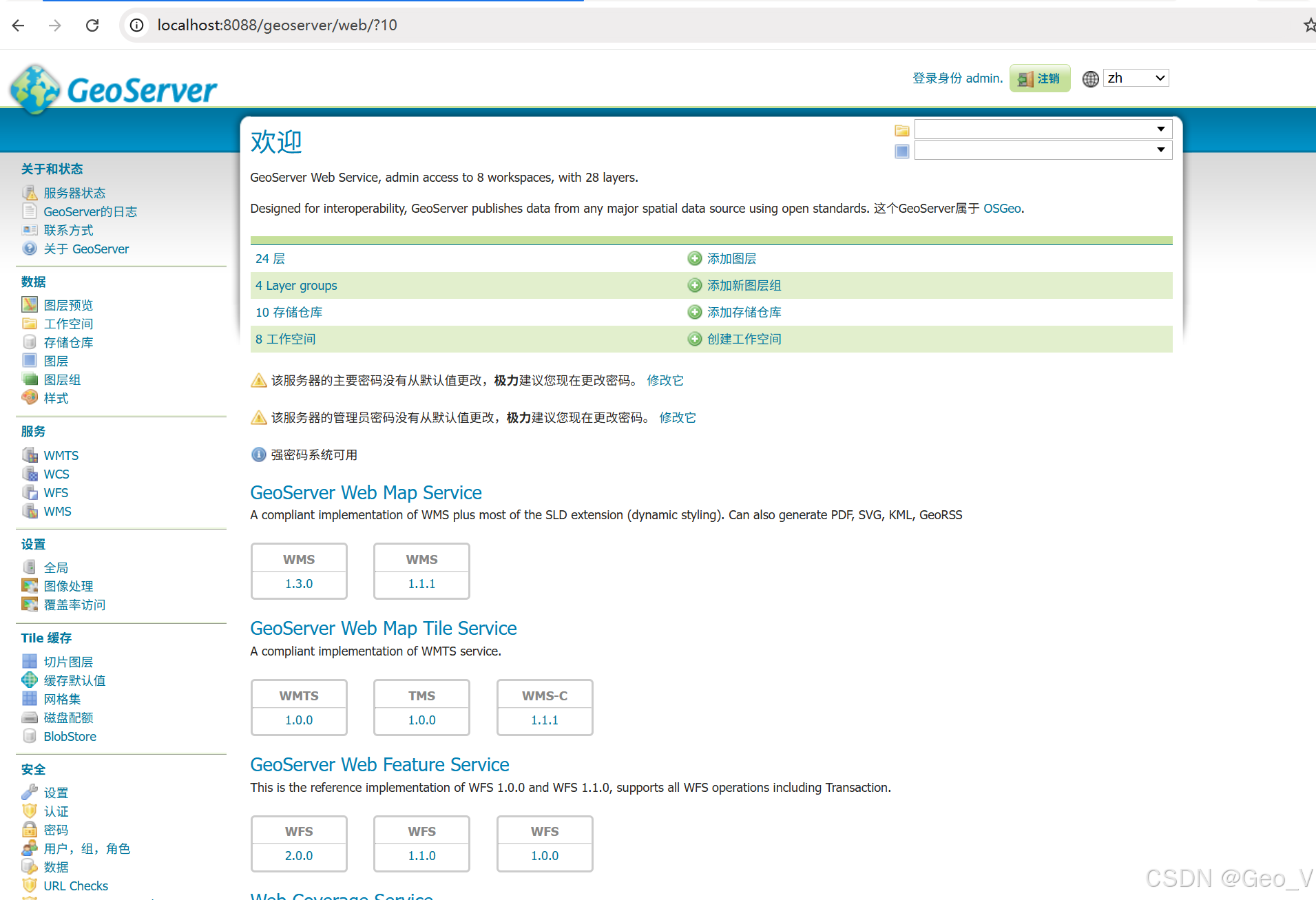Click the GeoServer Web Feature Service heading
This screenshot has height=900, width=1316.
pyautogui.click(x=379, y=764)
